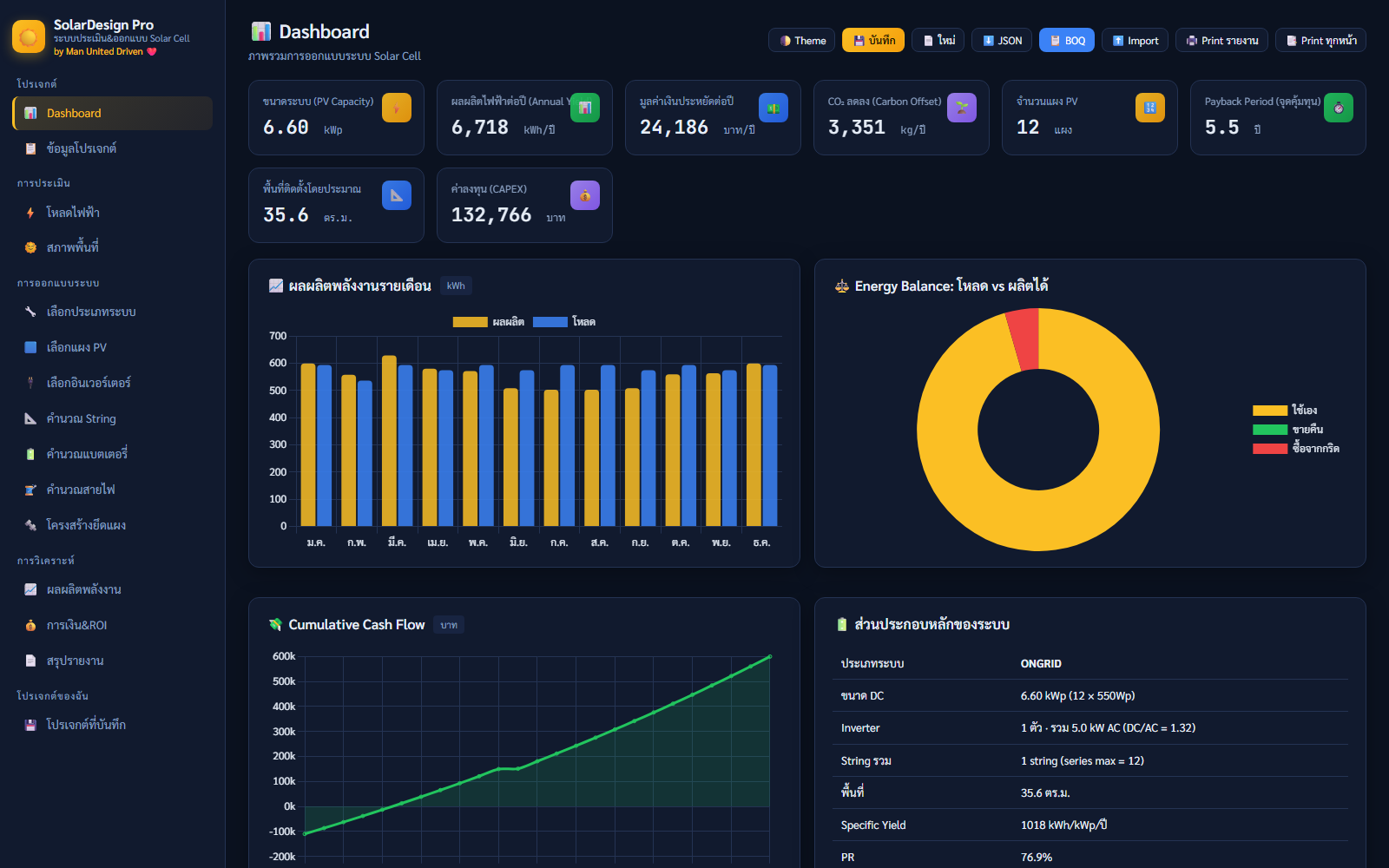Click the kWh unit badge on monthly chart
Viewport: 1389px width, 868px height.
point(456,286)
